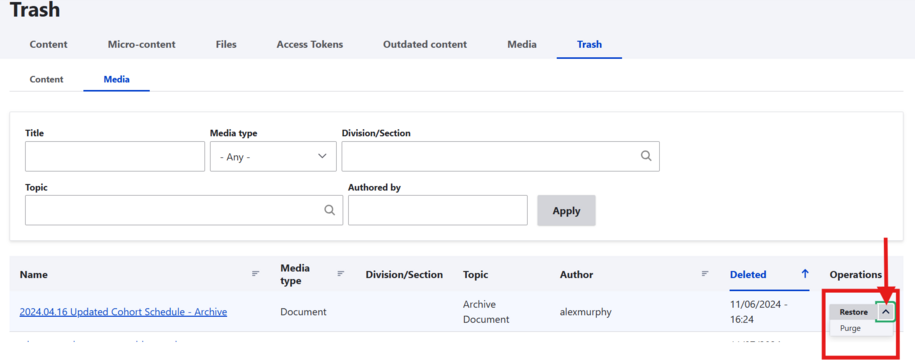Collapse the operations dropdown chevron beside Restore
Viewport: 915px width, 360px height.
(x=886, y=312)
